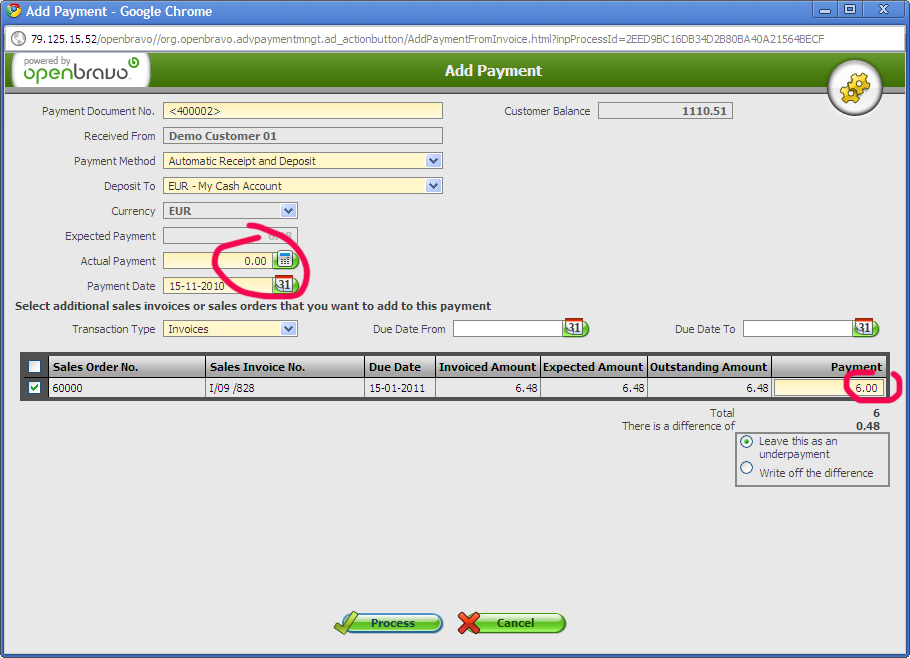Open the Due Date From calendar picker
This screenshot has height=658, width=910.
[575, 328]
